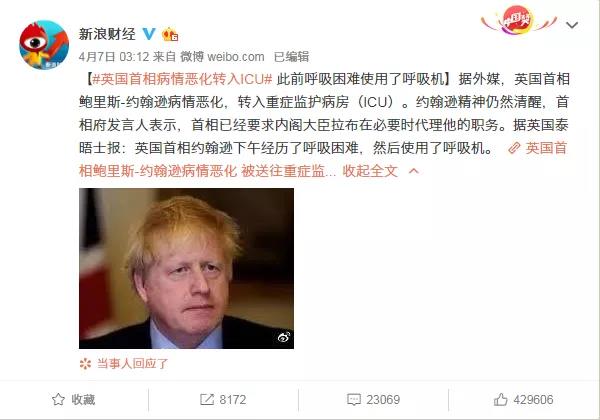The image size is (600, 420).
Task: Click the comment bubble icon
Action: click(354, 400)
